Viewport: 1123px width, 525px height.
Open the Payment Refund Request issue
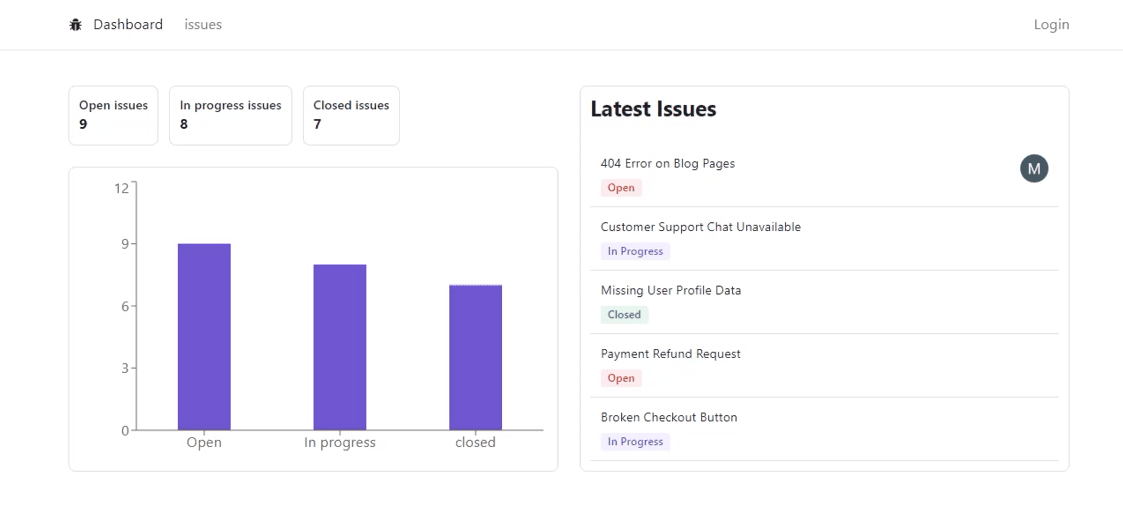(x=670, y=354)
